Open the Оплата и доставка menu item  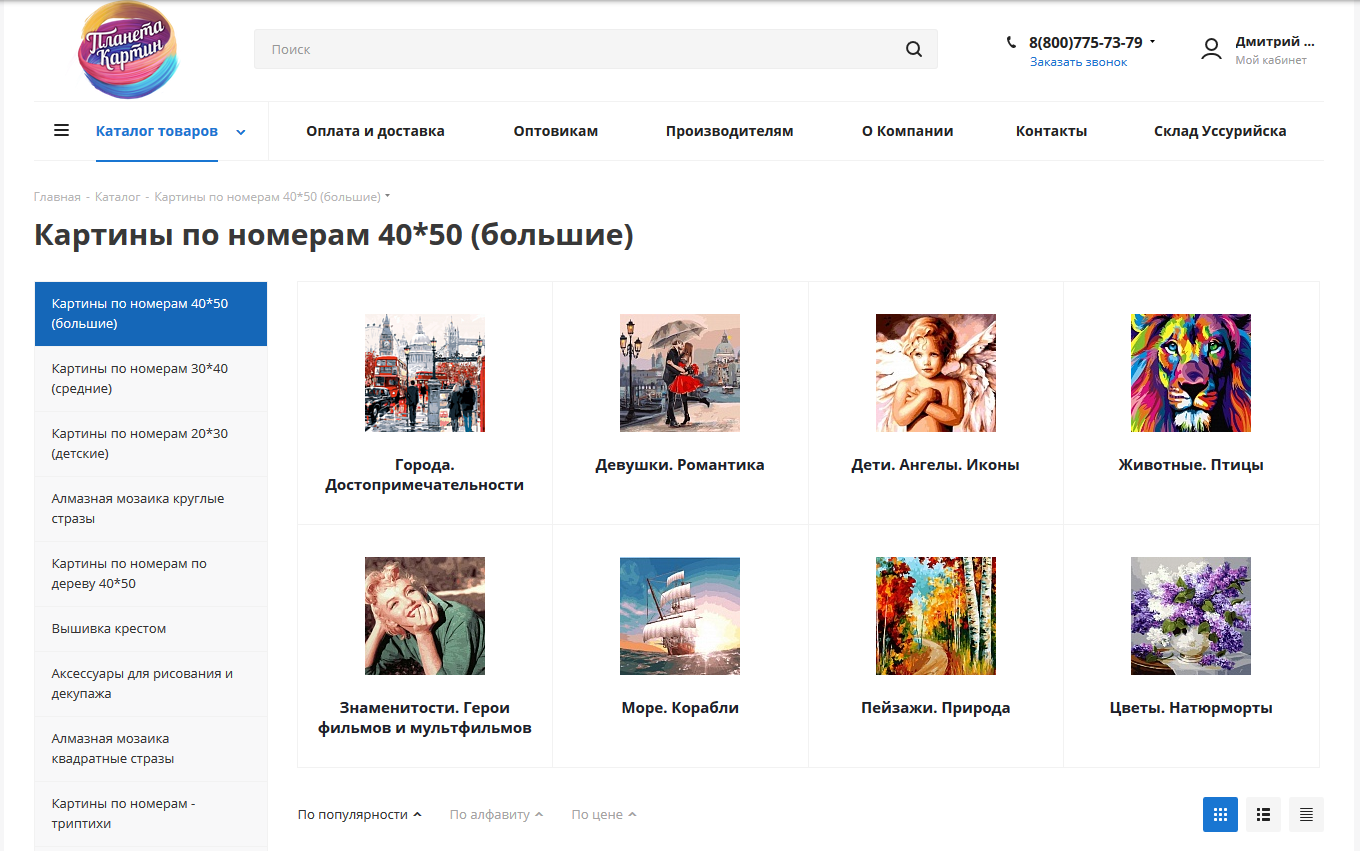click(x=375, y=131)
